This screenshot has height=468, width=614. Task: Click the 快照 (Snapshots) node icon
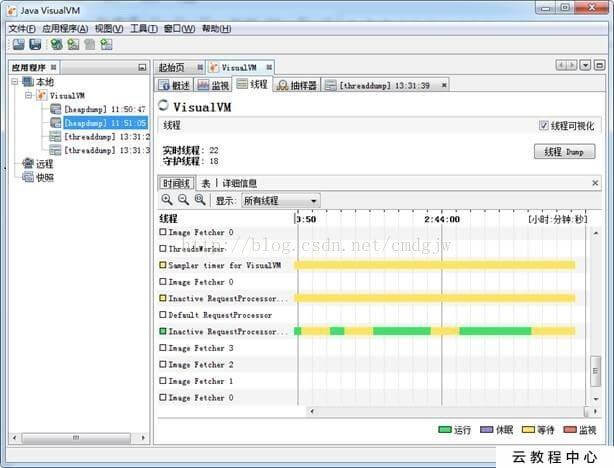click(27, 178)
